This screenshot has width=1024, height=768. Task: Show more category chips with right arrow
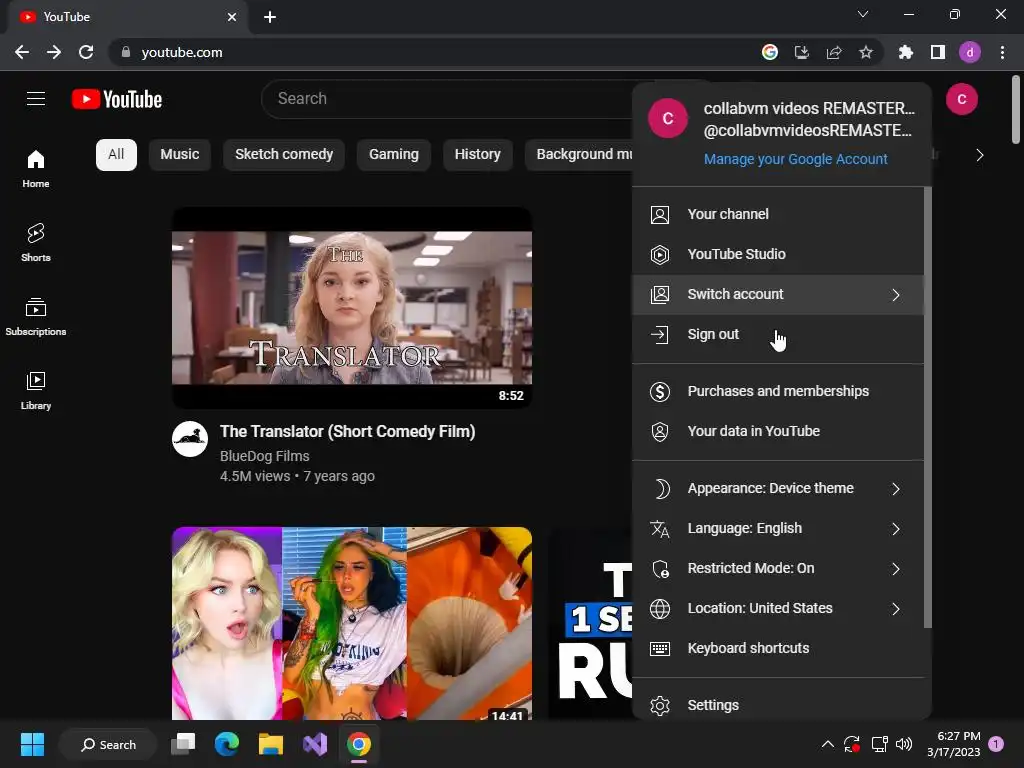coord(980,155)
